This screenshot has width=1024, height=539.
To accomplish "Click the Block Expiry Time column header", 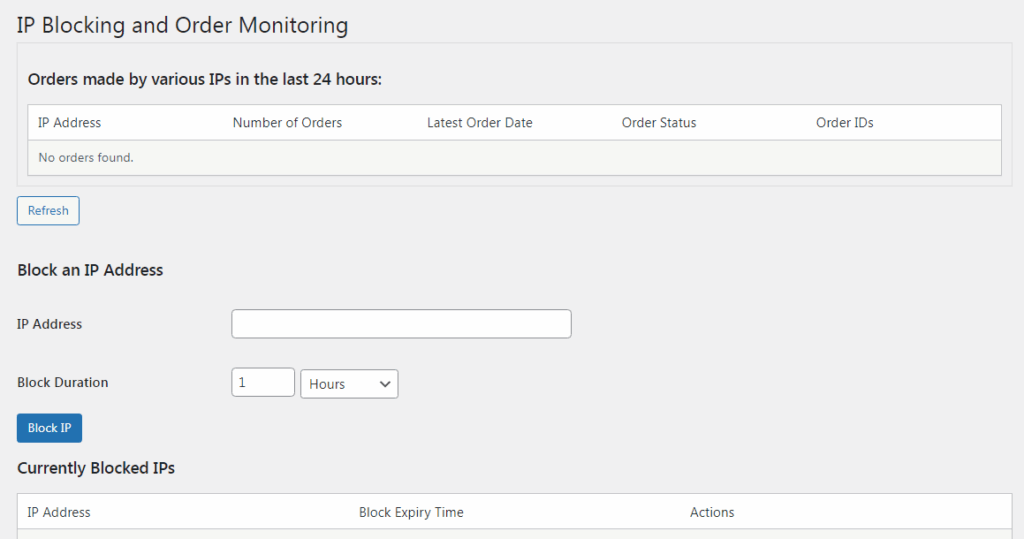I will click(x=411, y=512).
